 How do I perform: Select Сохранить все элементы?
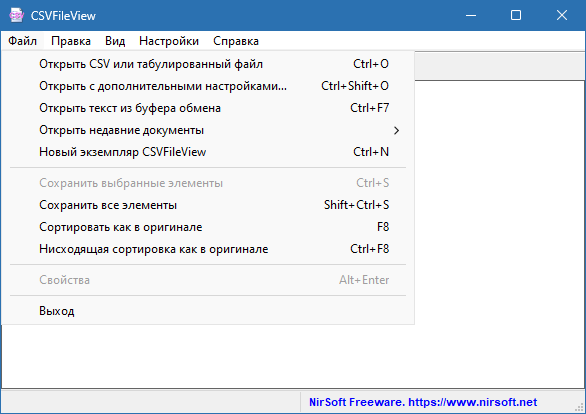click(x=208, y=205)
